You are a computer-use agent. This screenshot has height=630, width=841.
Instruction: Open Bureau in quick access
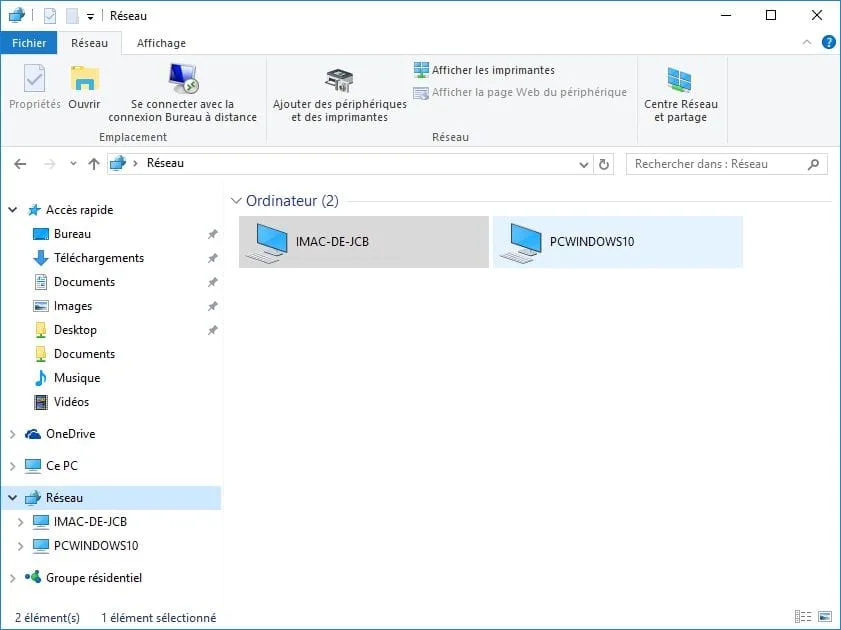(72, 234)
